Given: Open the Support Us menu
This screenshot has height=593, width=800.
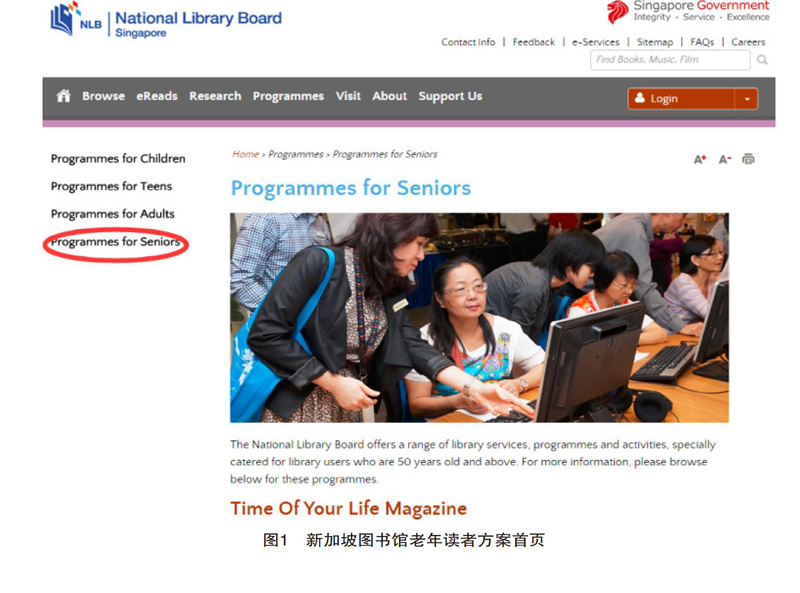Looking at the screenshot, I should [450, 96].
